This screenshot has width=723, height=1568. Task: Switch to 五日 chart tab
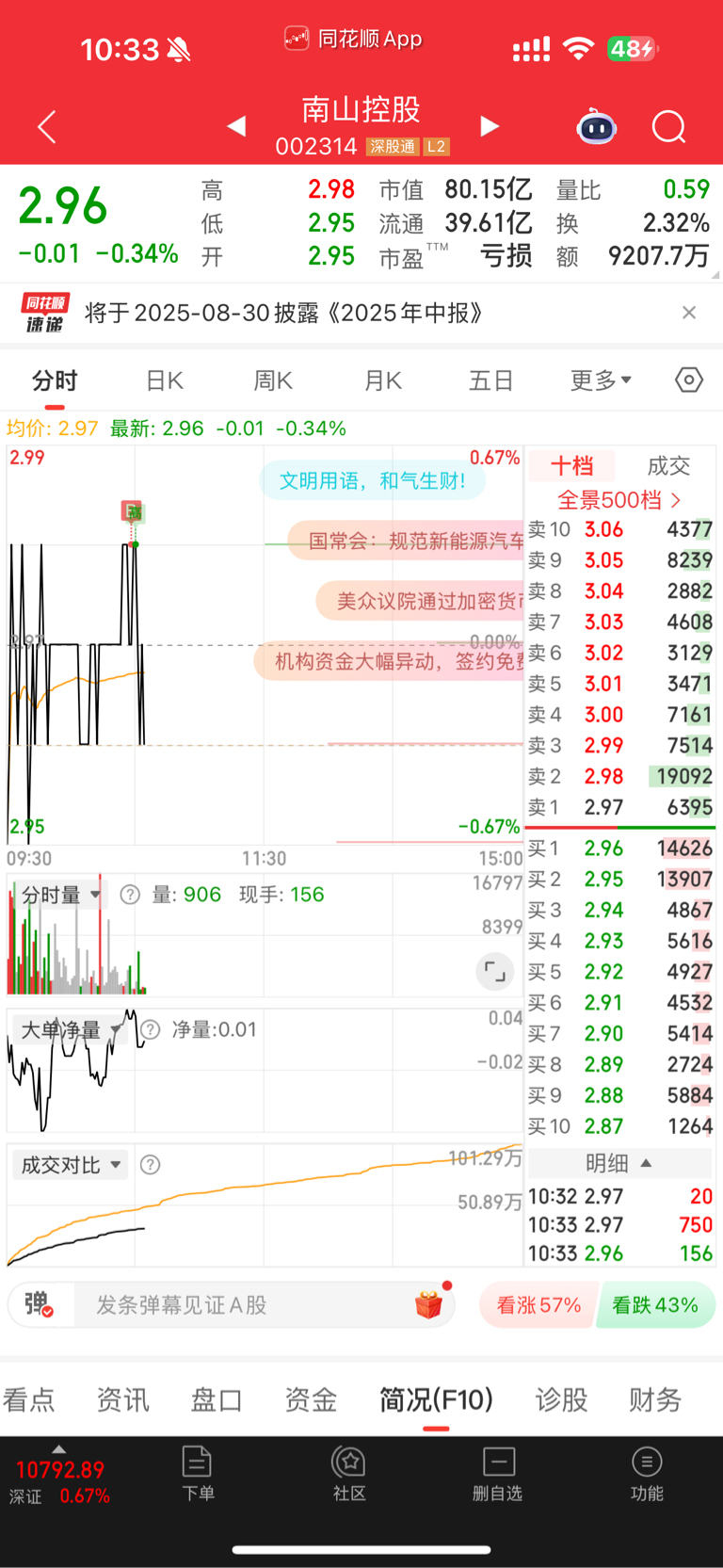pyautogui.click(x=491, y=380)
